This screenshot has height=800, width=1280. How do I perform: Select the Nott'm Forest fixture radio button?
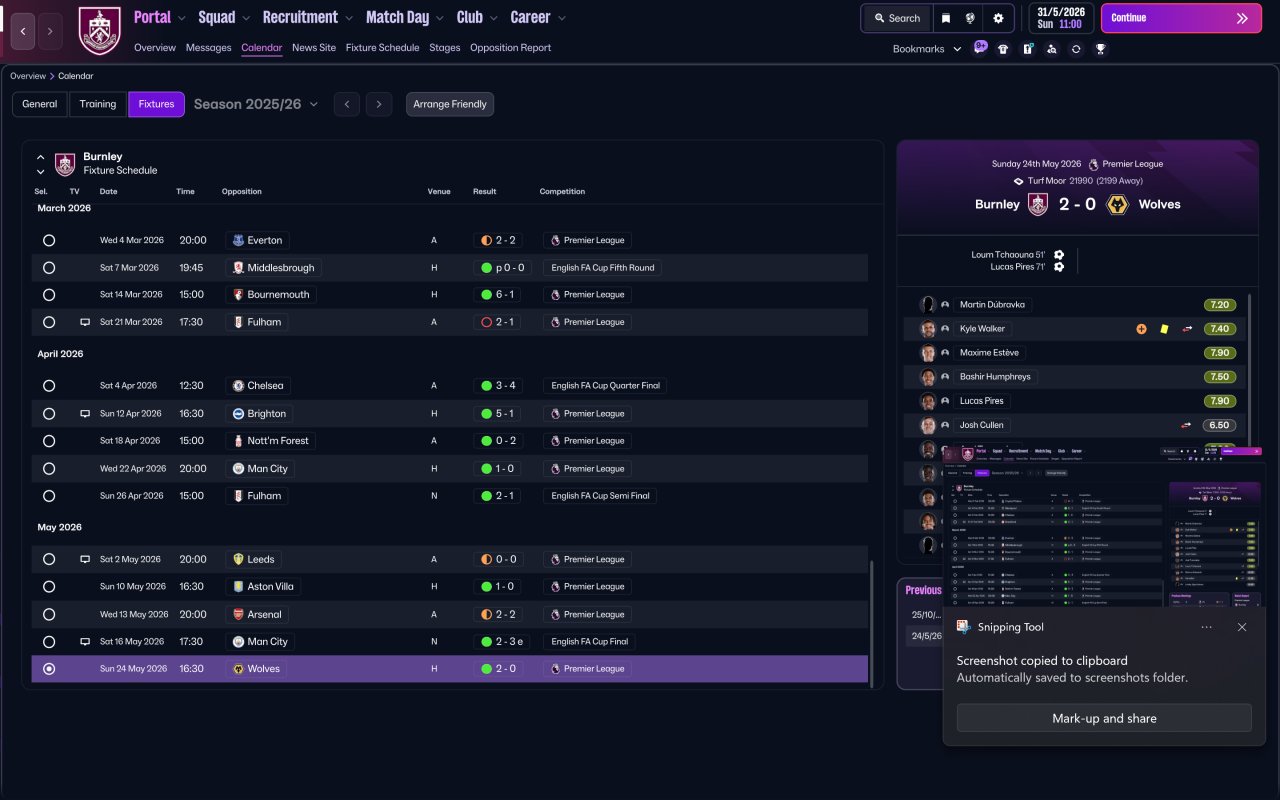coord(49,441)
